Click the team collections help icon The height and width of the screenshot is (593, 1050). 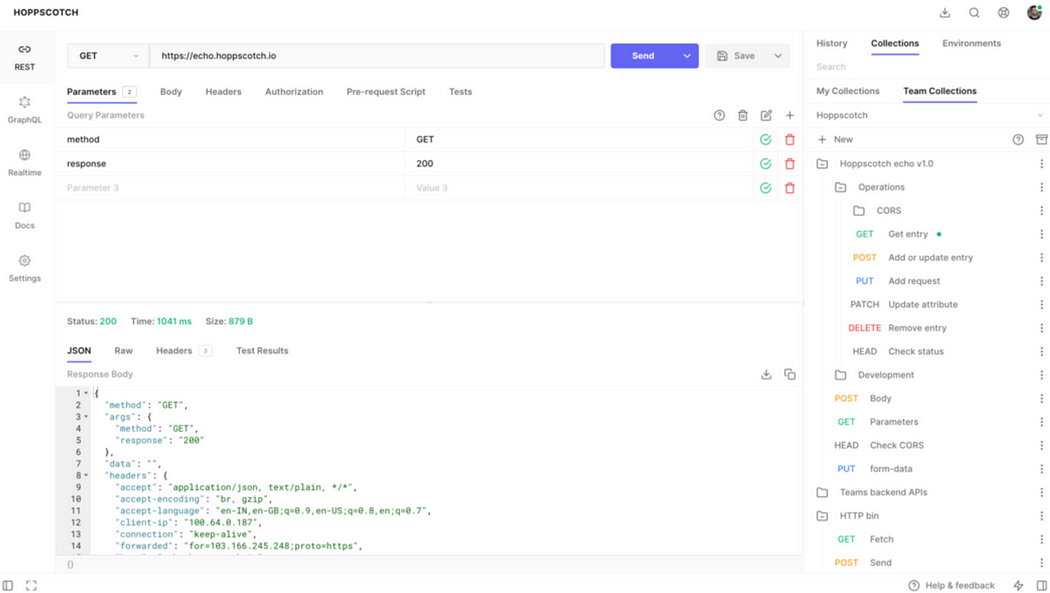point(1018,139)
